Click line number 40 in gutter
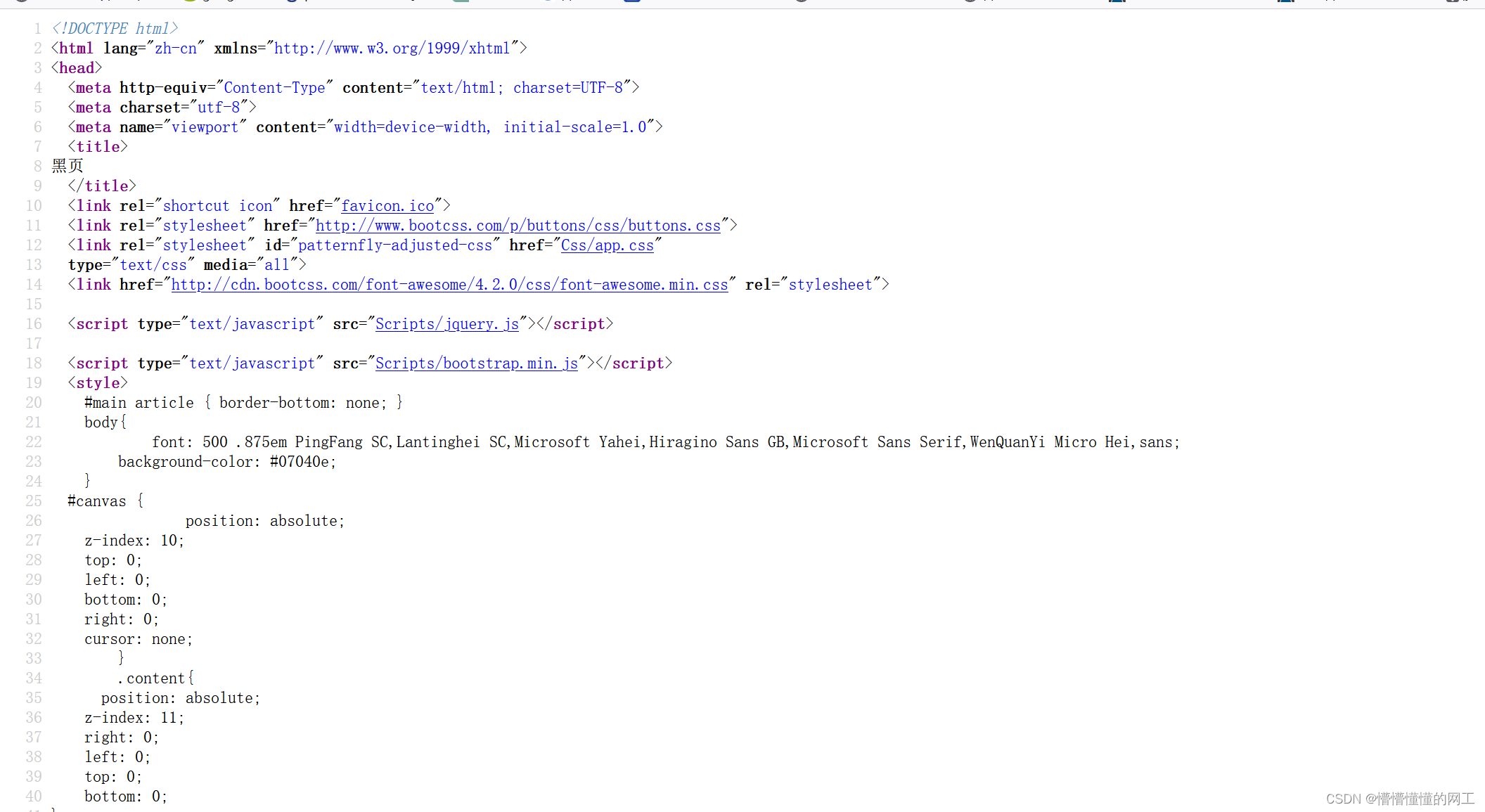The image size is (1485, 812). [x=34, y=797]
